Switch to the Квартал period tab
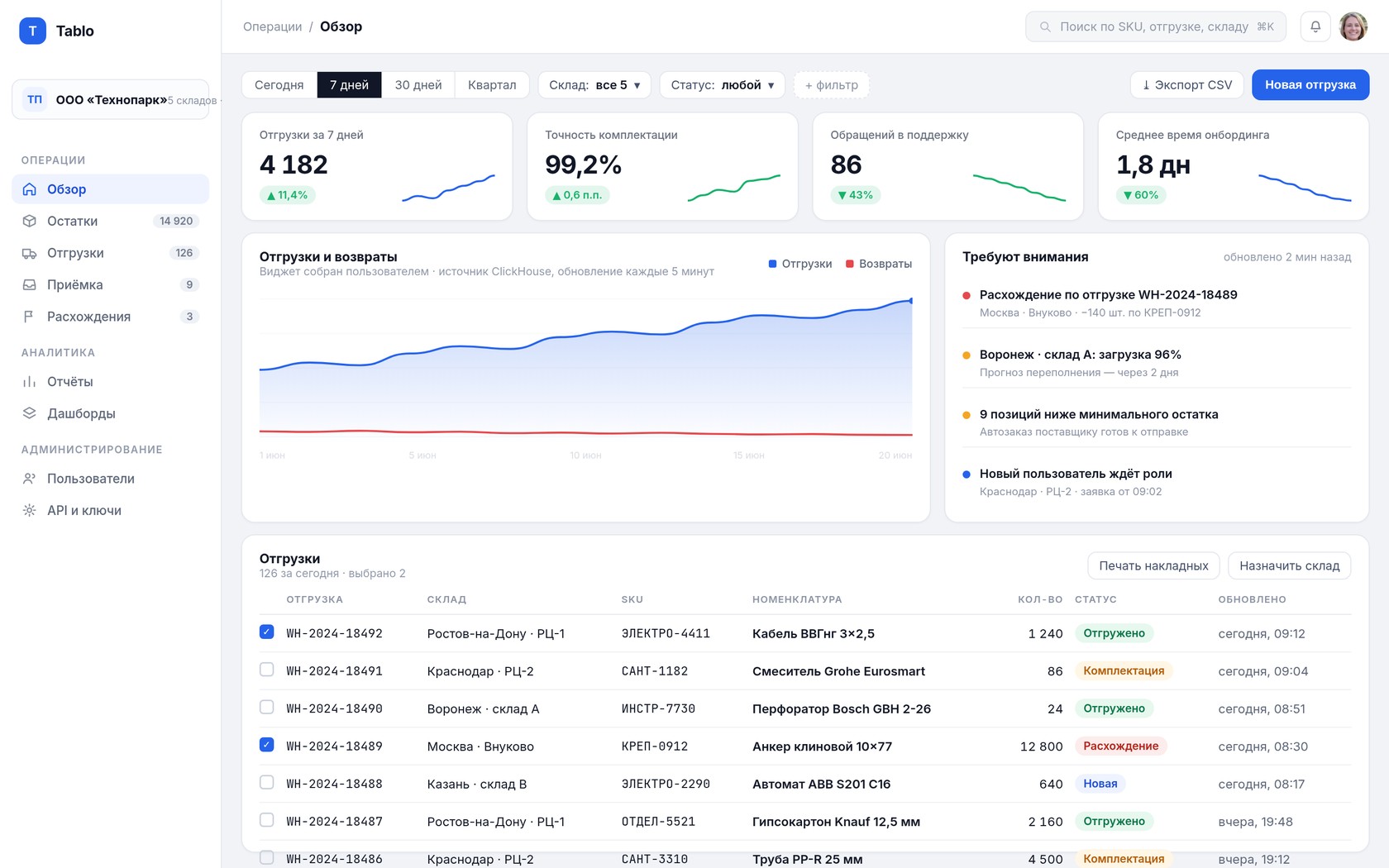 (x=492, y=85)
